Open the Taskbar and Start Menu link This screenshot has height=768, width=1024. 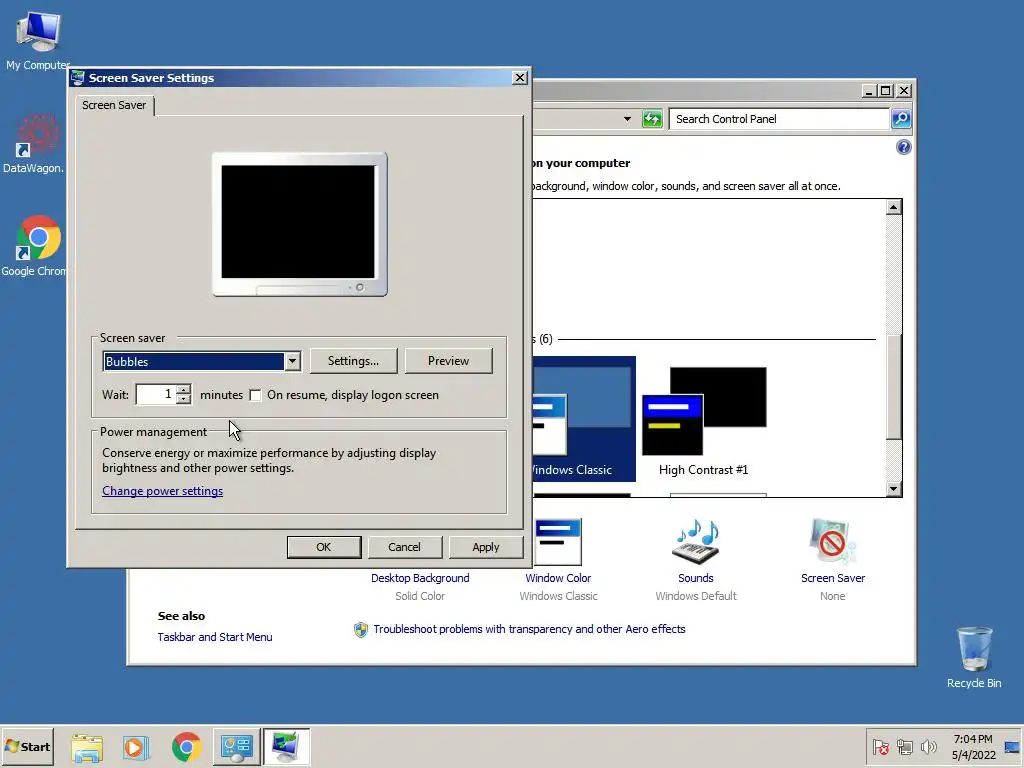tap(215, 637)
